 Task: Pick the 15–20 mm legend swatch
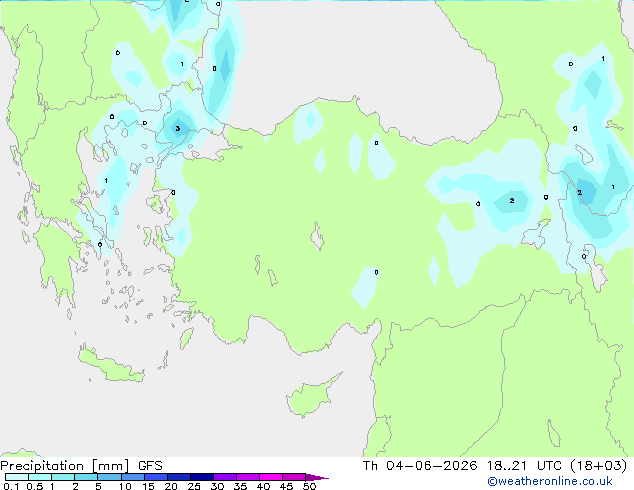156,477
